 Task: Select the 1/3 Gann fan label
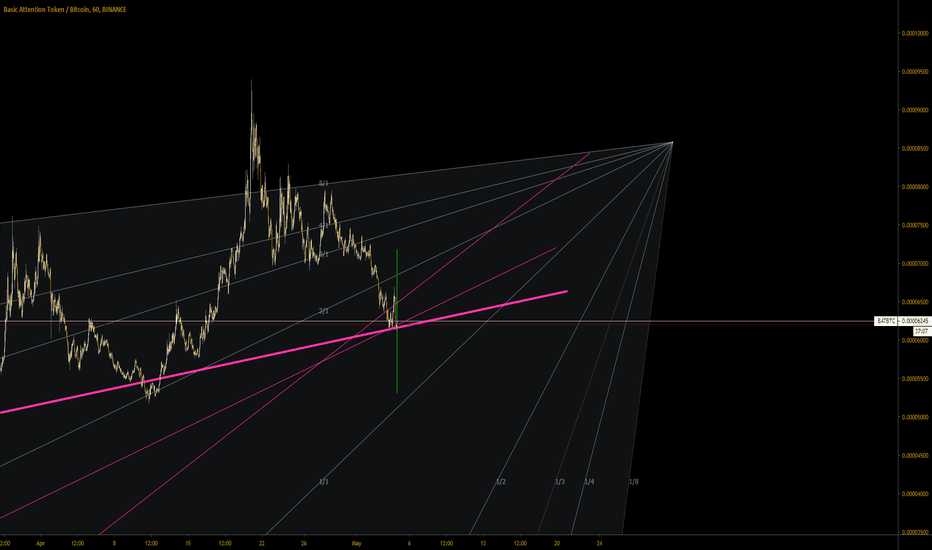click(560, 482)
